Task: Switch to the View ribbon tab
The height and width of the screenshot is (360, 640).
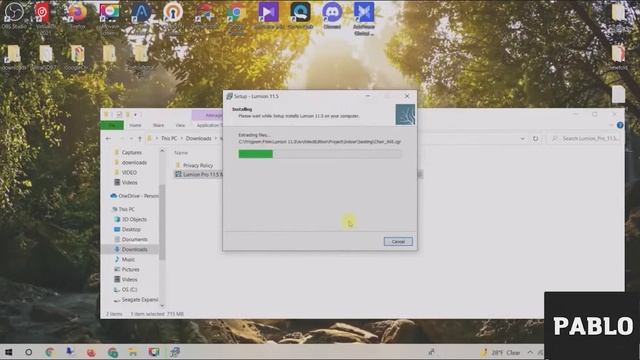Action: click(x=180, y=125)
